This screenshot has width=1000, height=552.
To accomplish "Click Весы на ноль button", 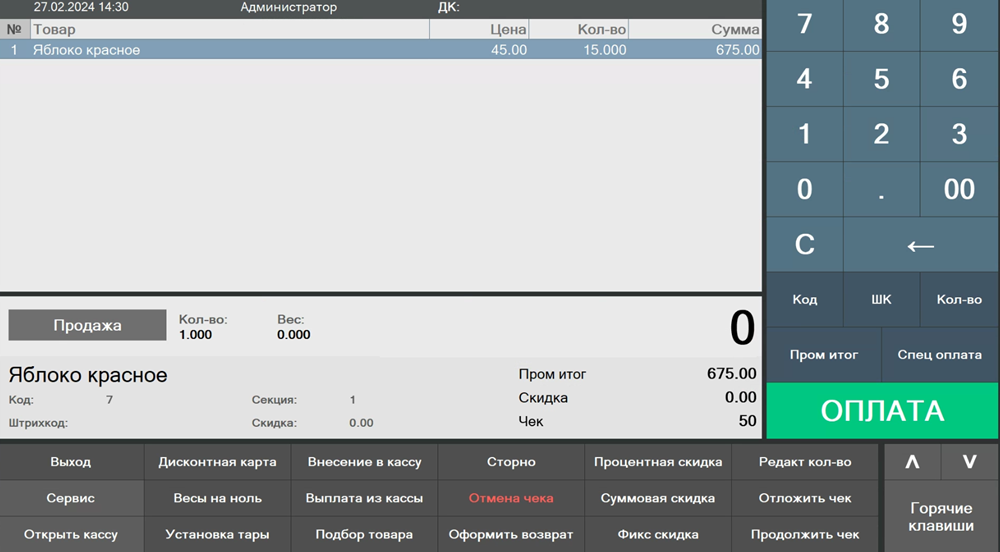I will coord(217,498).
